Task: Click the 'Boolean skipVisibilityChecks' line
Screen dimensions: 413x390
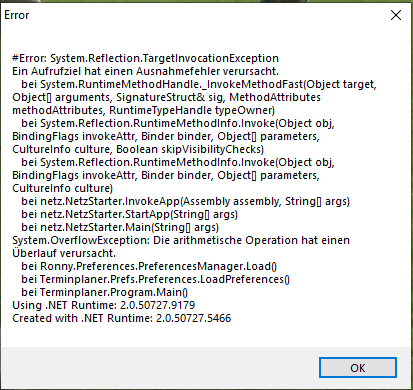Action: coord(138,149)
